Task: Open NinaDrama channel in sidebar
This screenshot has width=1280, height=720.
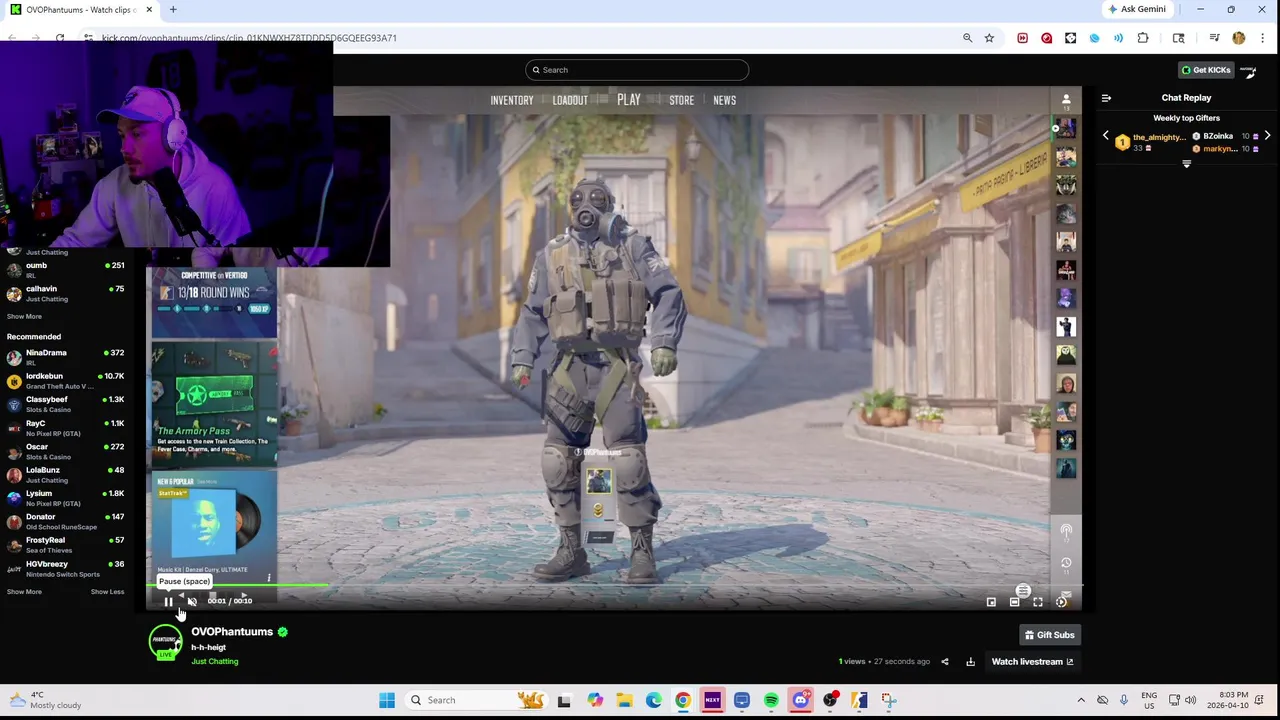Action: tap(66, 357)
